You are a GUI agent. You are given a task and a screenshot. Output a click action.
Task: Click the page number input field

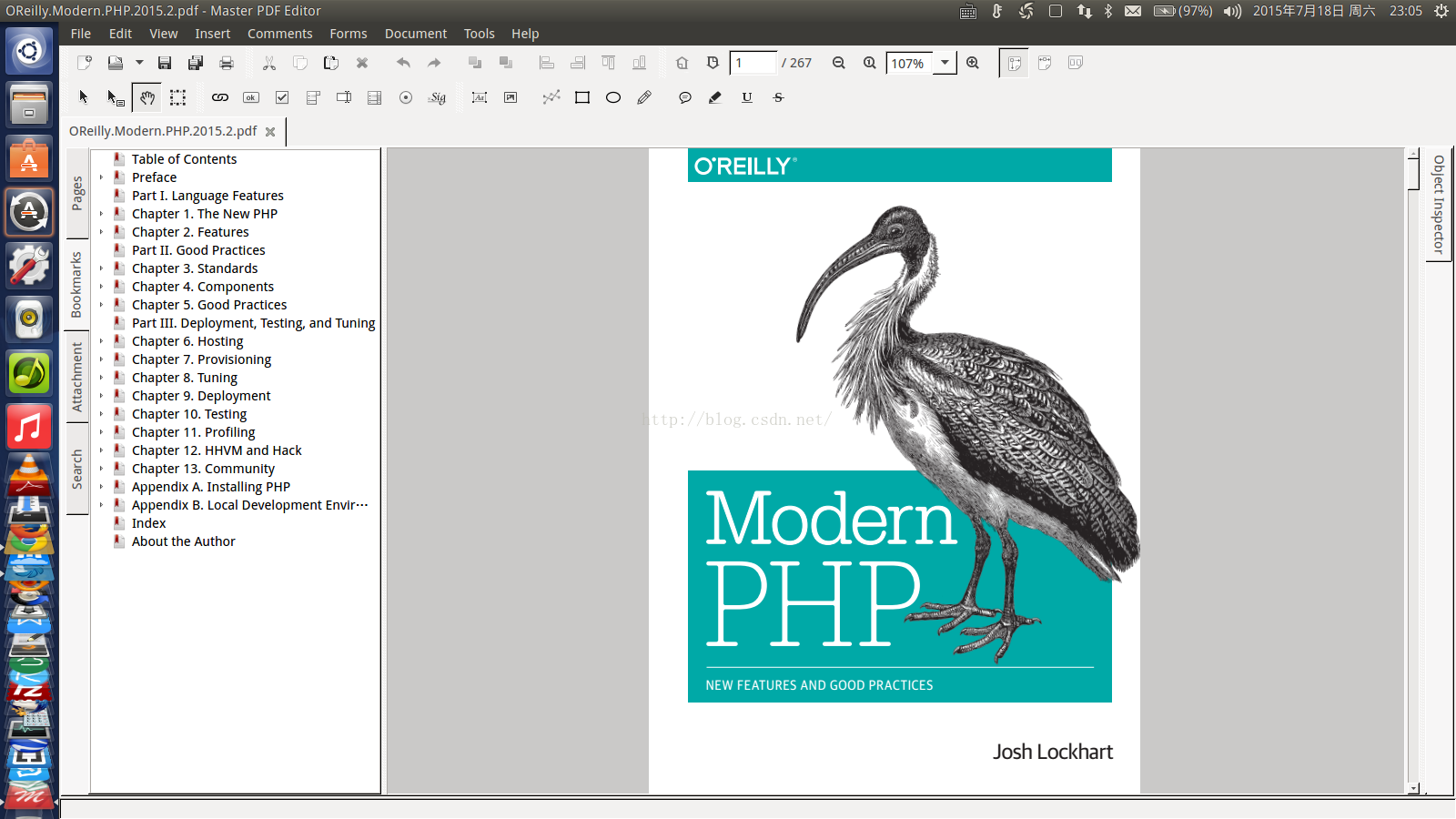753,63
